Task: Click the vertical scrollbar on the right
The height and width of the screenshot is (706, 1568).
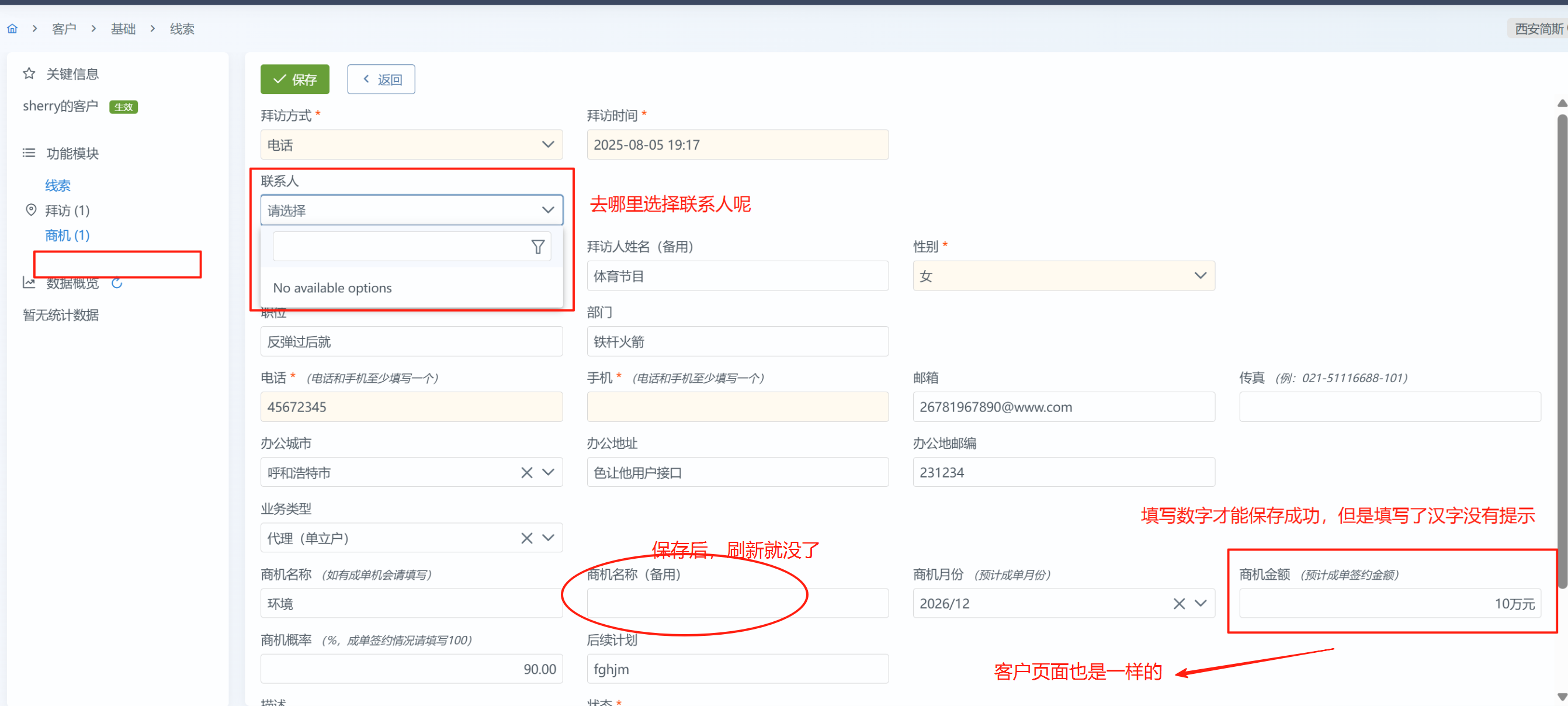Action: pyautogui.click(x=1562, y=350)
